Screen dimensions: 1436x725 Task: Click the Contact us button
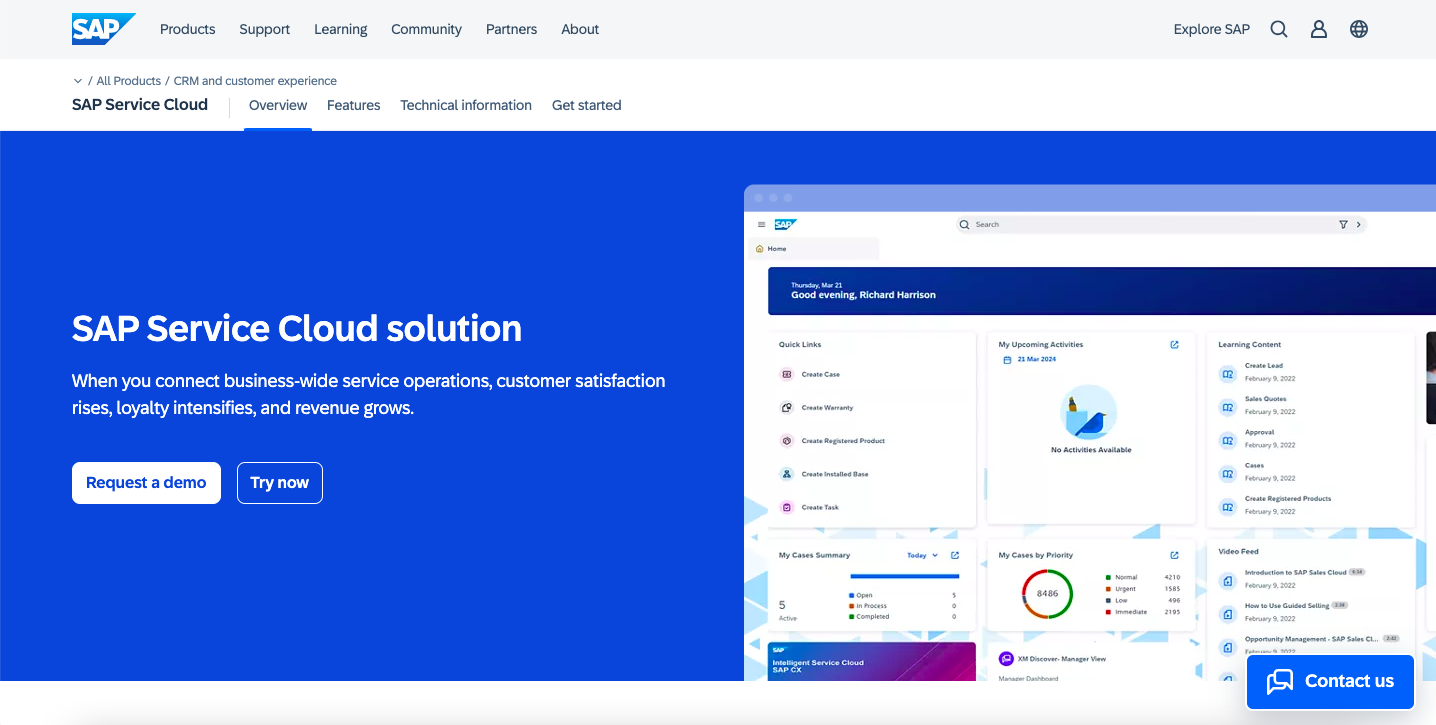[1330, 682]
